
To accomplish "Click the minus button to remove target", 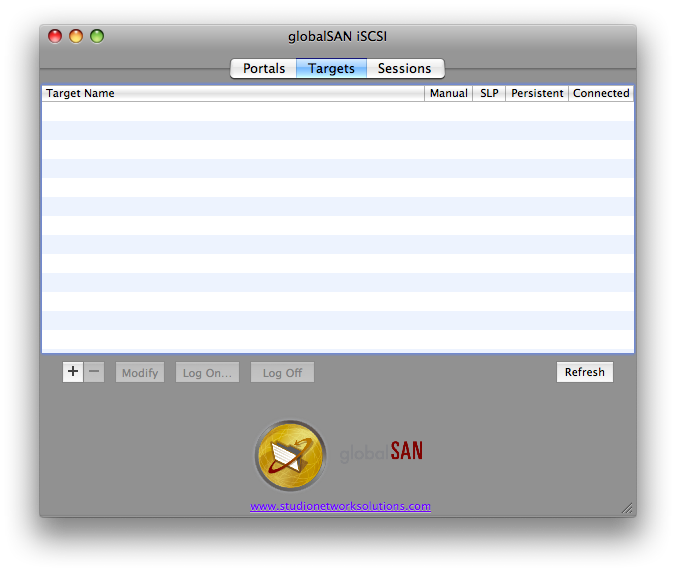I will coord(94,372).
